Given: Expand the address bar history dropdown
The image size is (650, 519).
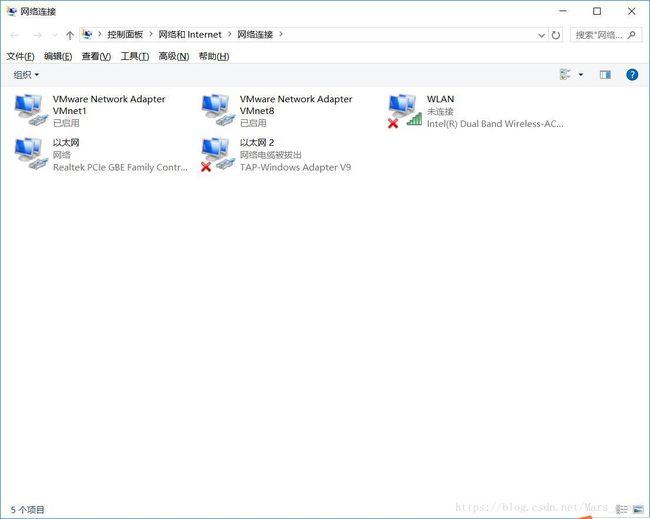Looking at the screenshot, I should coord(541,35).
